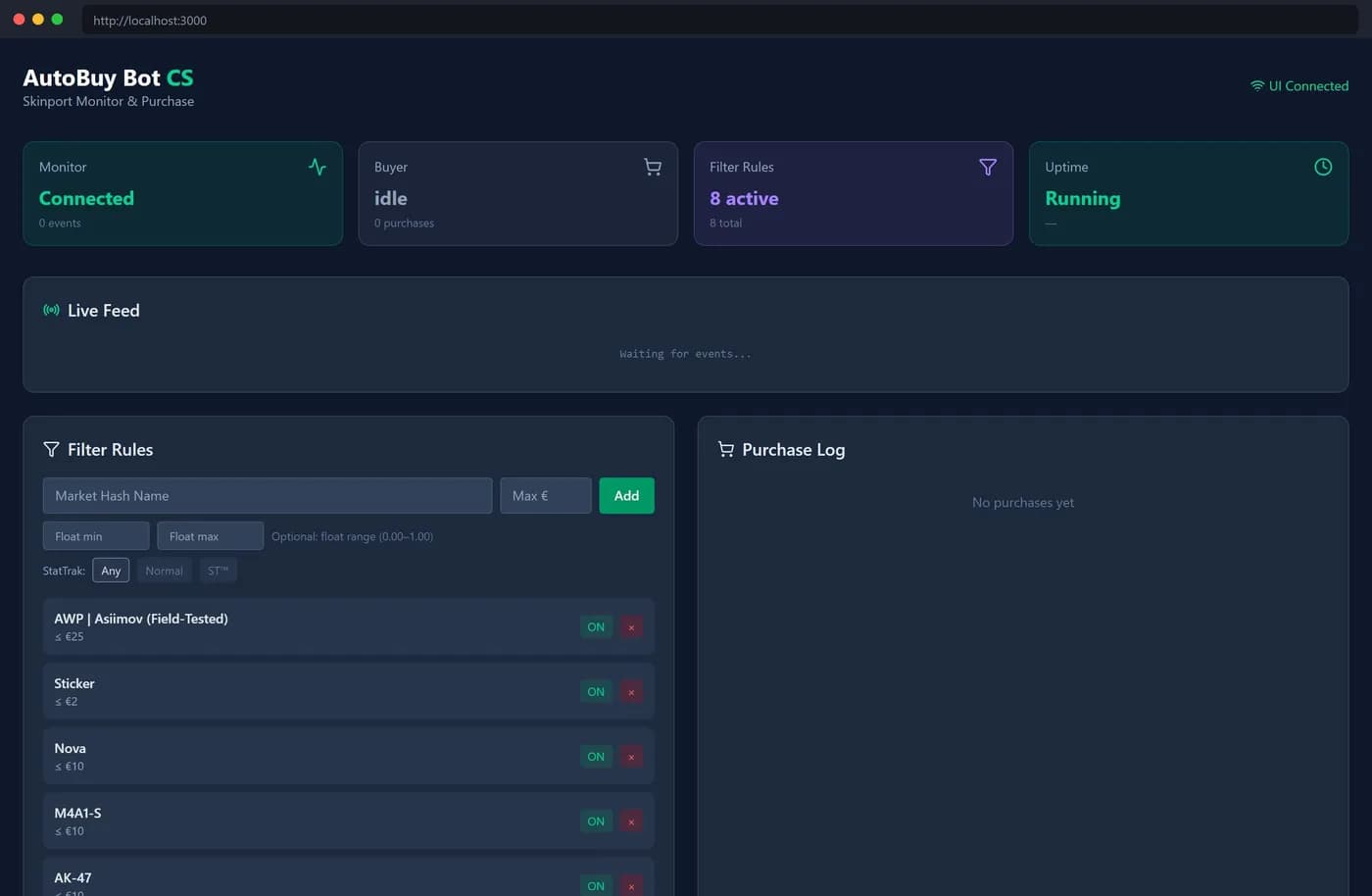Screen dimensions: 1372x896
Task: Delete the Nova filter rule
Action: (x=631, y=756)
